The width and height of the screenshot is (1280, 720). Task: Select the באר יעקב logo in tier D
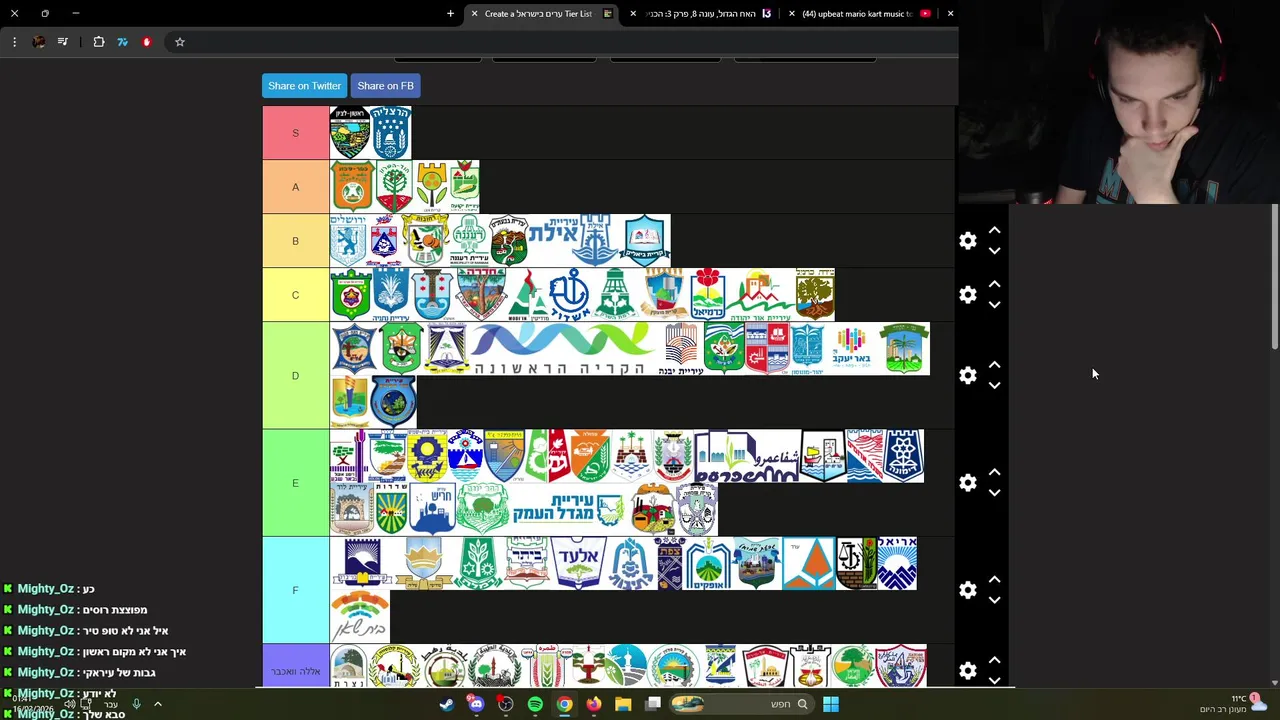pyautogui.click(x=852, y=349)
